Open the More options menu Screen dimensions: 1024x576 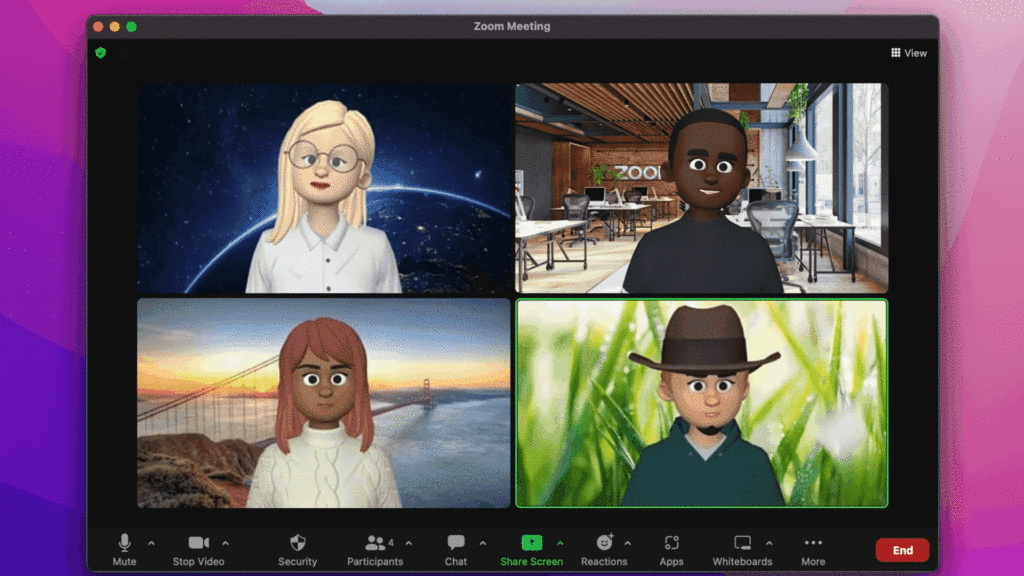(x=813, y=543)
